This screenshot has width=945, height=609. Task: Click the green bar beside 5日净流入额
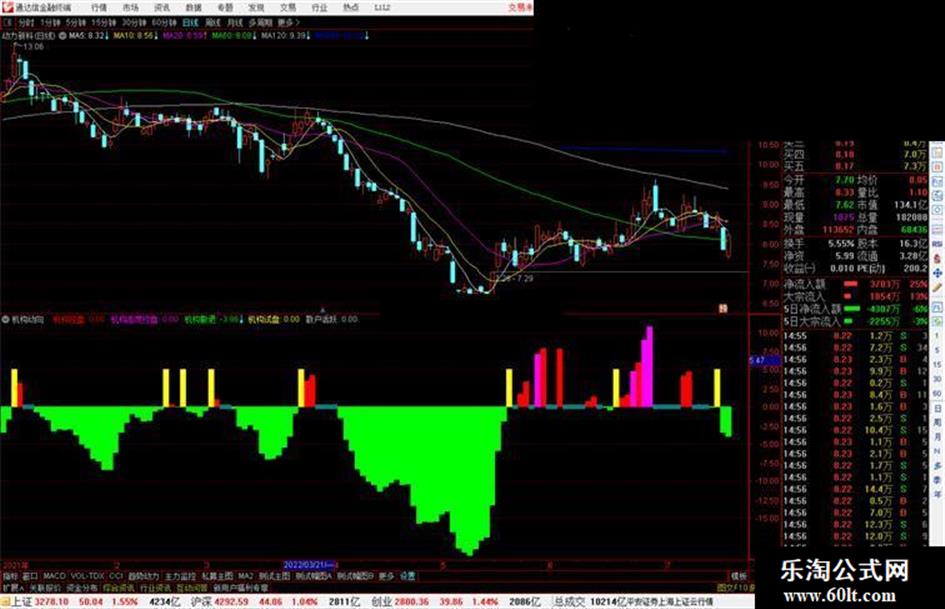852,309
